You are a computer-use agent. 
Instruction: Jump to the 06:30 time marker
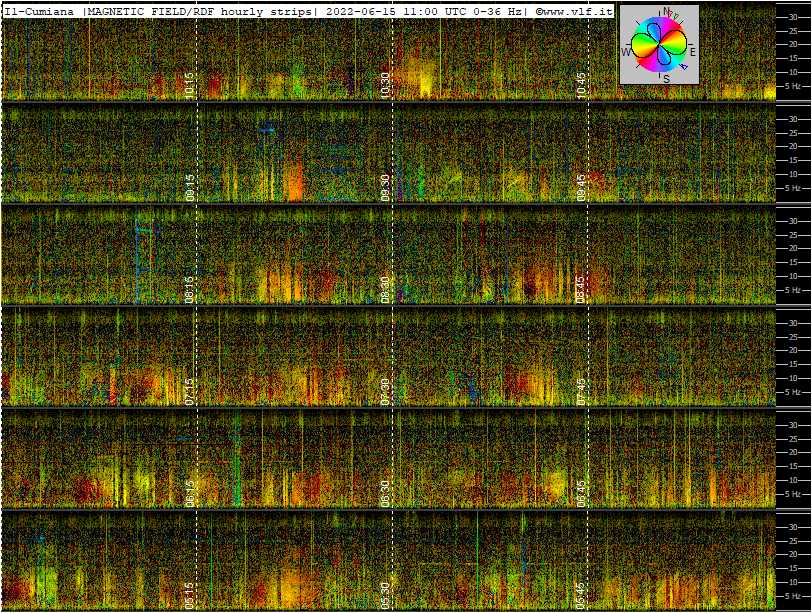[x=385, y=493]
